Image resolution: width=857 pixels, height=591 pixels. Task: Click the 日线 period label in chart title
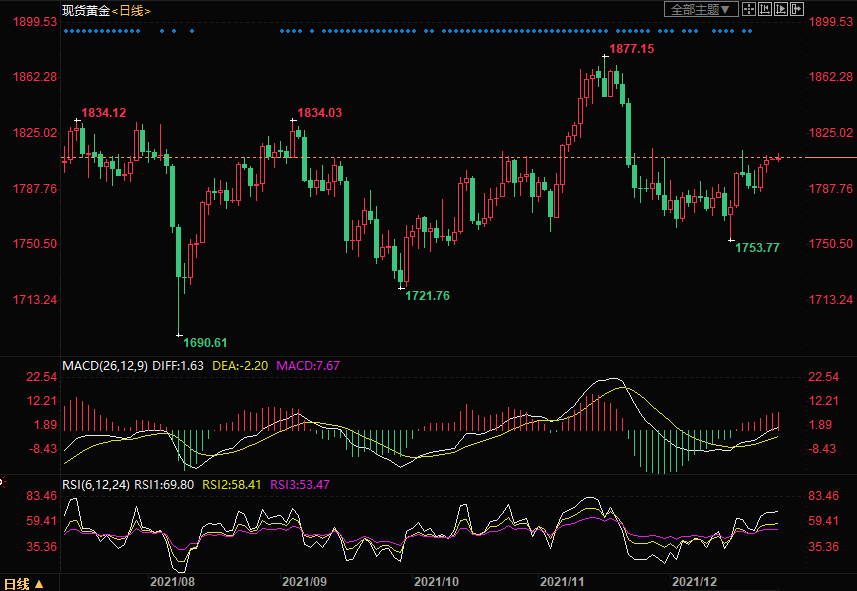coord(130,10)
